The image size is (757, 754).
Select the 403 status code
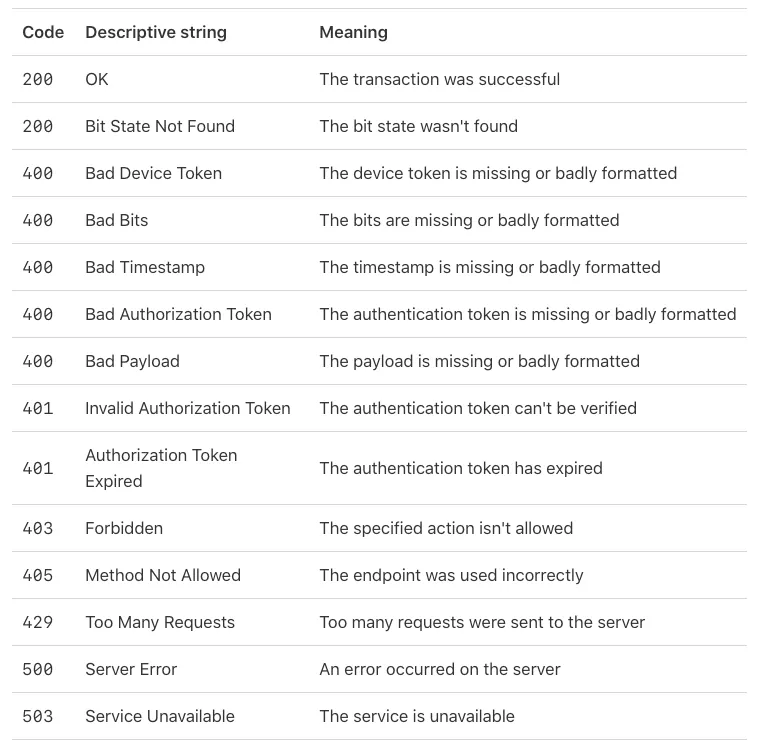pos(38,528)
